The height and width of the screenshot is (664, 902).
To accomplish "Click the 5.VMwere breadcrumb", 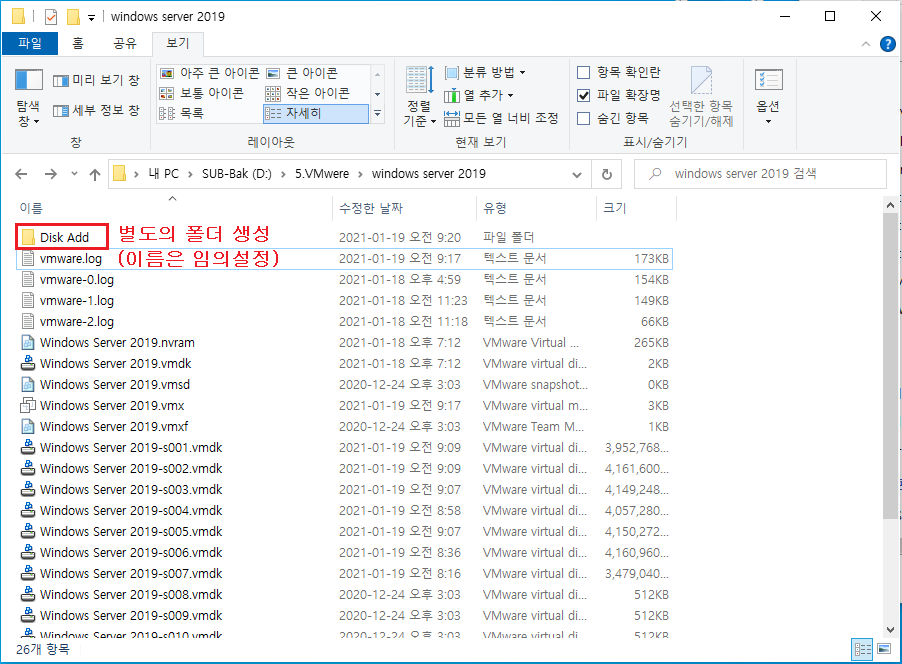I will [322, 174].
